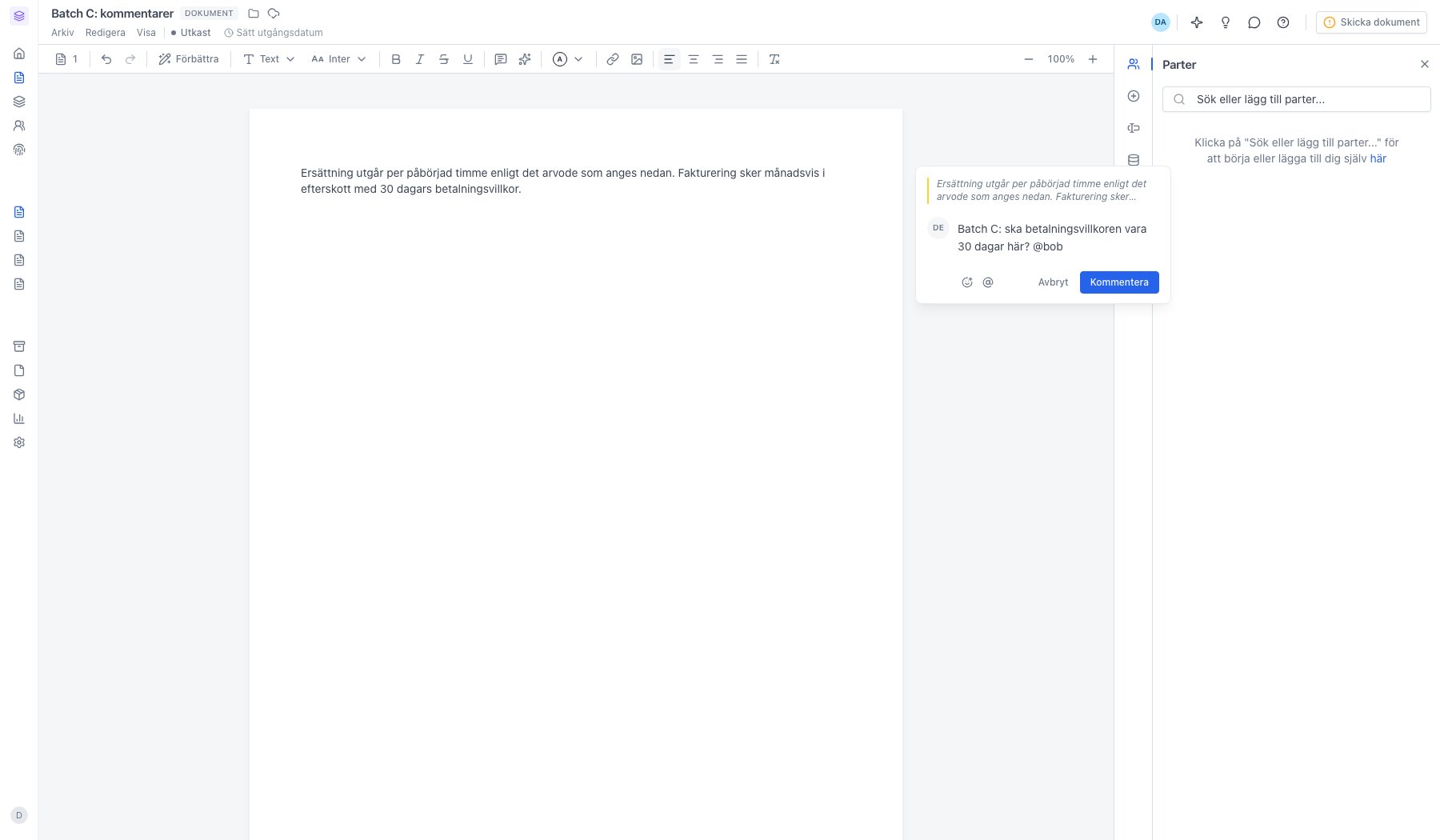
Task: Open the bar chart analytics sidebar icon
Action: [x=19, y=418]
